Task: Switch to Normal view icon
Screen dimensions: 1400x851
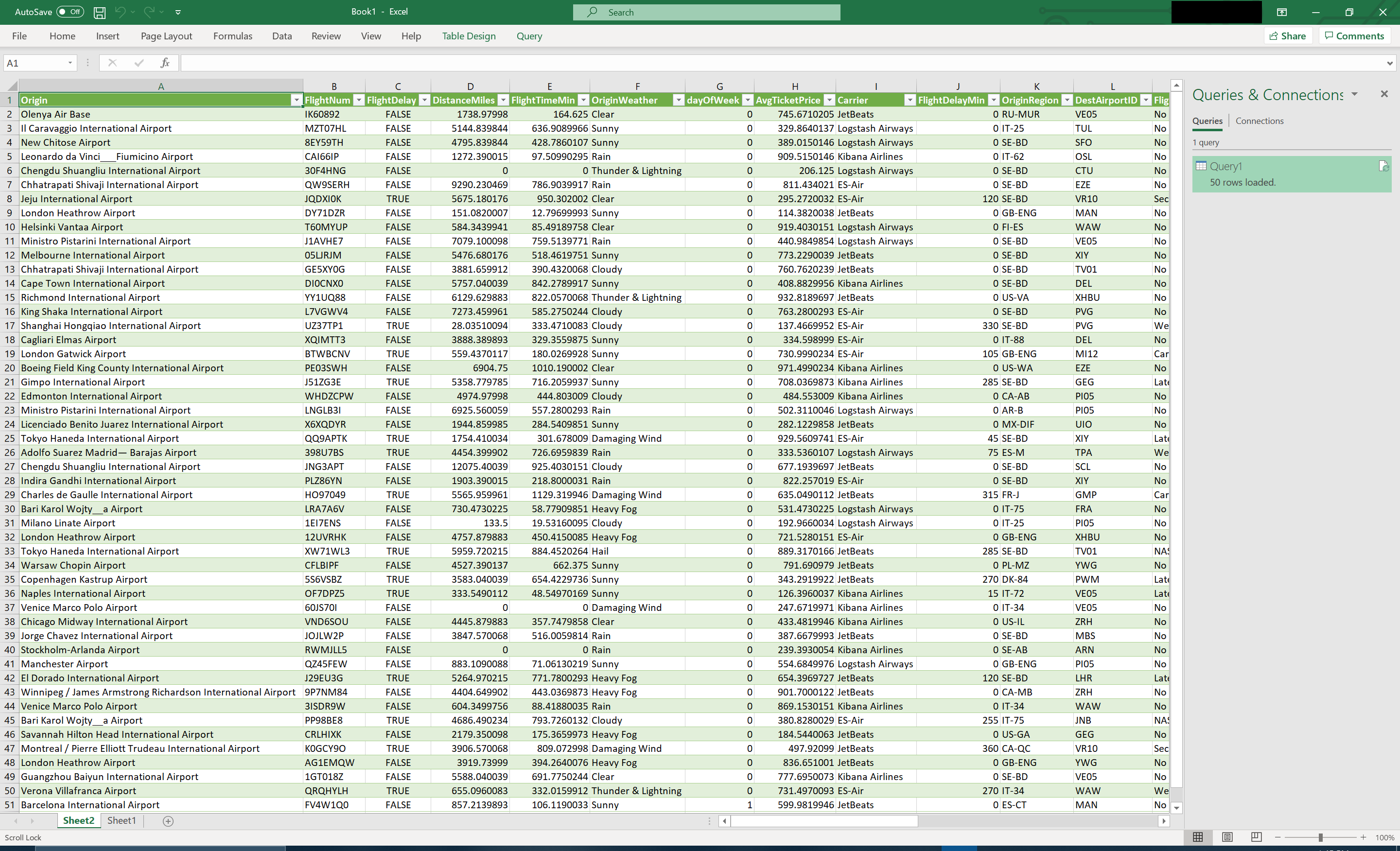Action: (1198, 837)
